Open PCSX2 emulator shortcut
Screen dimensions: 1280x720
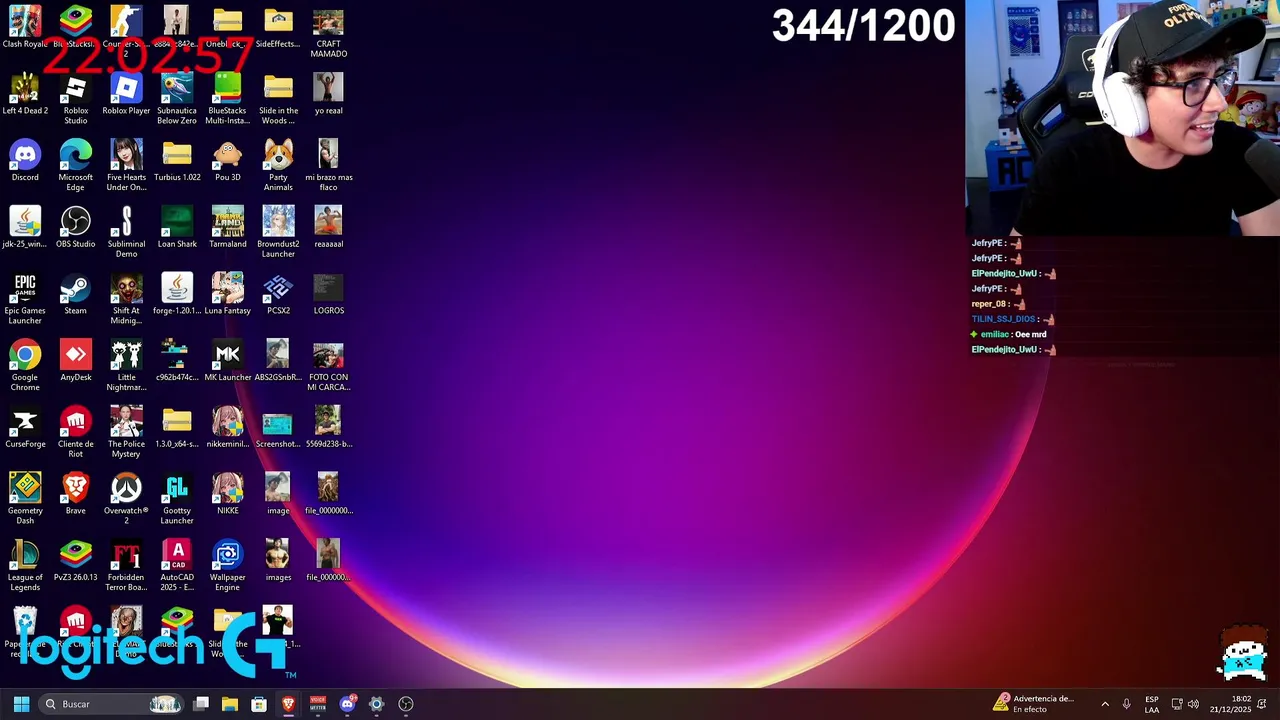tap(278, 295)
